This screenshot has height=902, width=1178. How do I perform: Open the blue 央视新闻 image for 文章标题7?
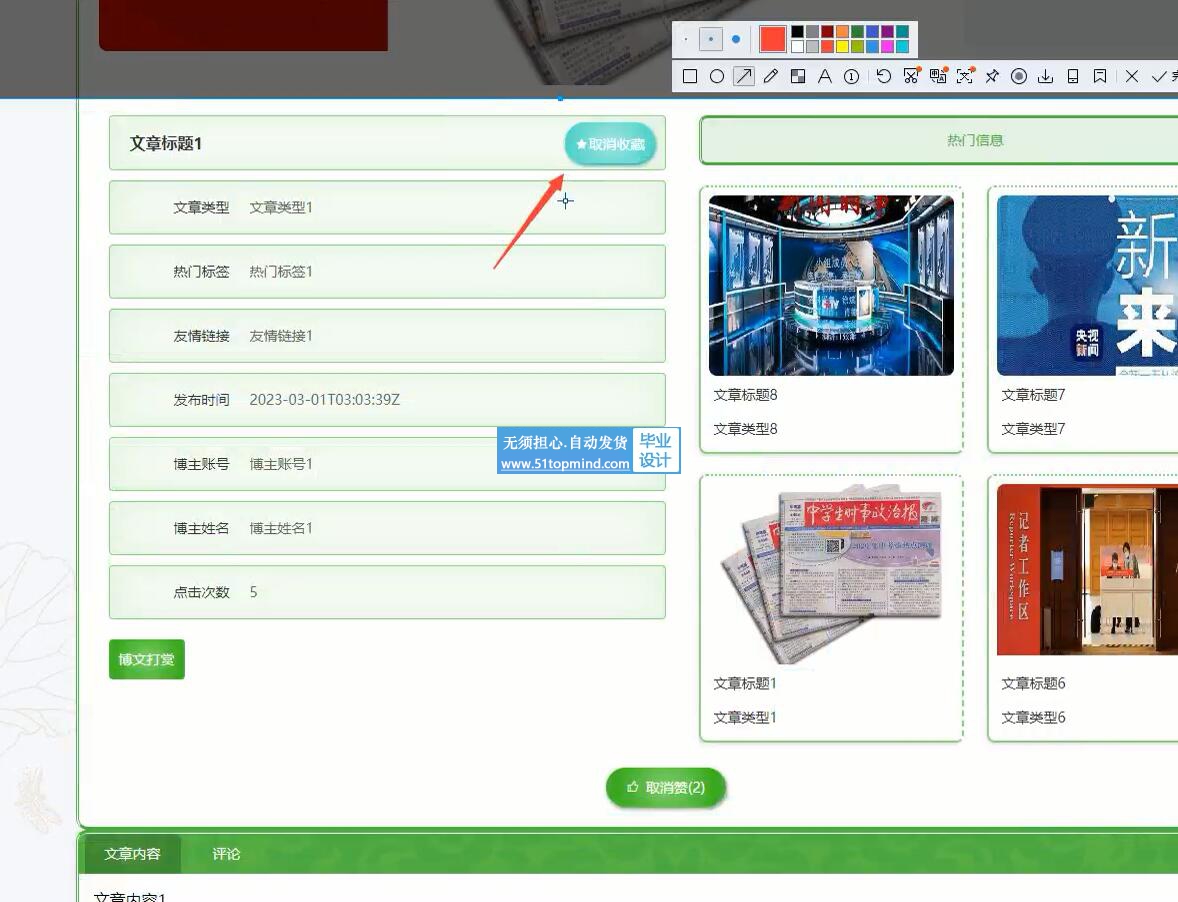(1087, 285)
